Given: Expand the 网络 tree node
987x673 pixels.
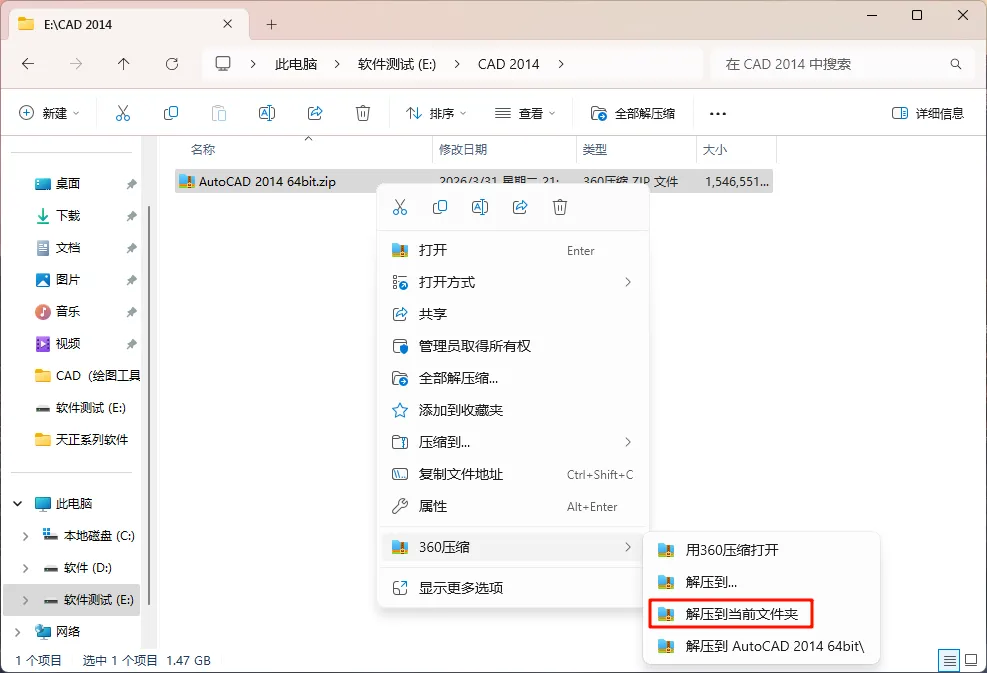Looking at the screenshot, I should 18,631.
